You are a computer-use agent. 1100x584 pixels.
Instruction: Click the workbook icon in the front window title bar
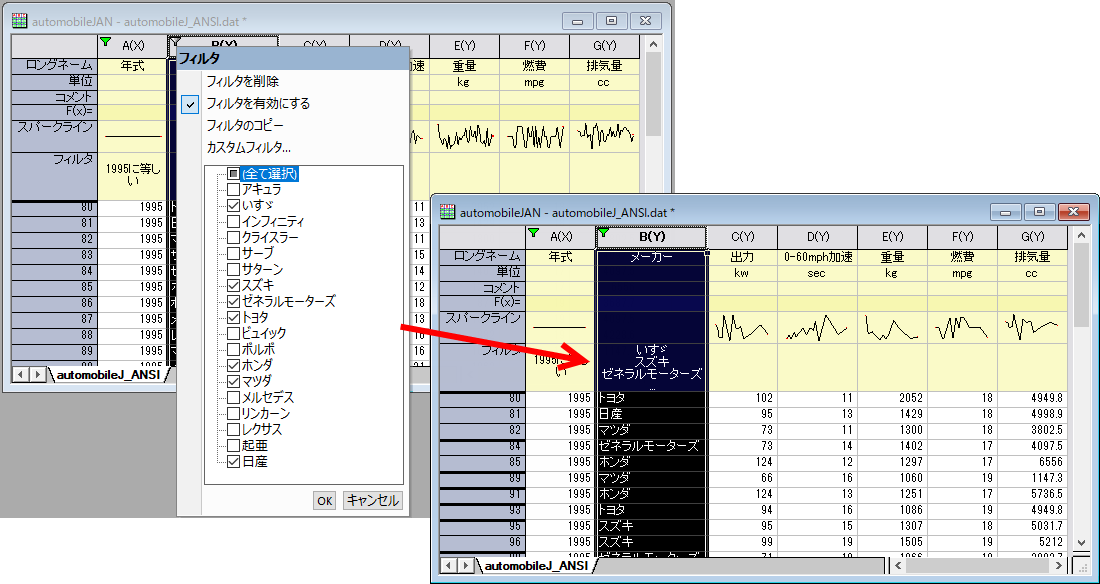click(x=448, y=211)
